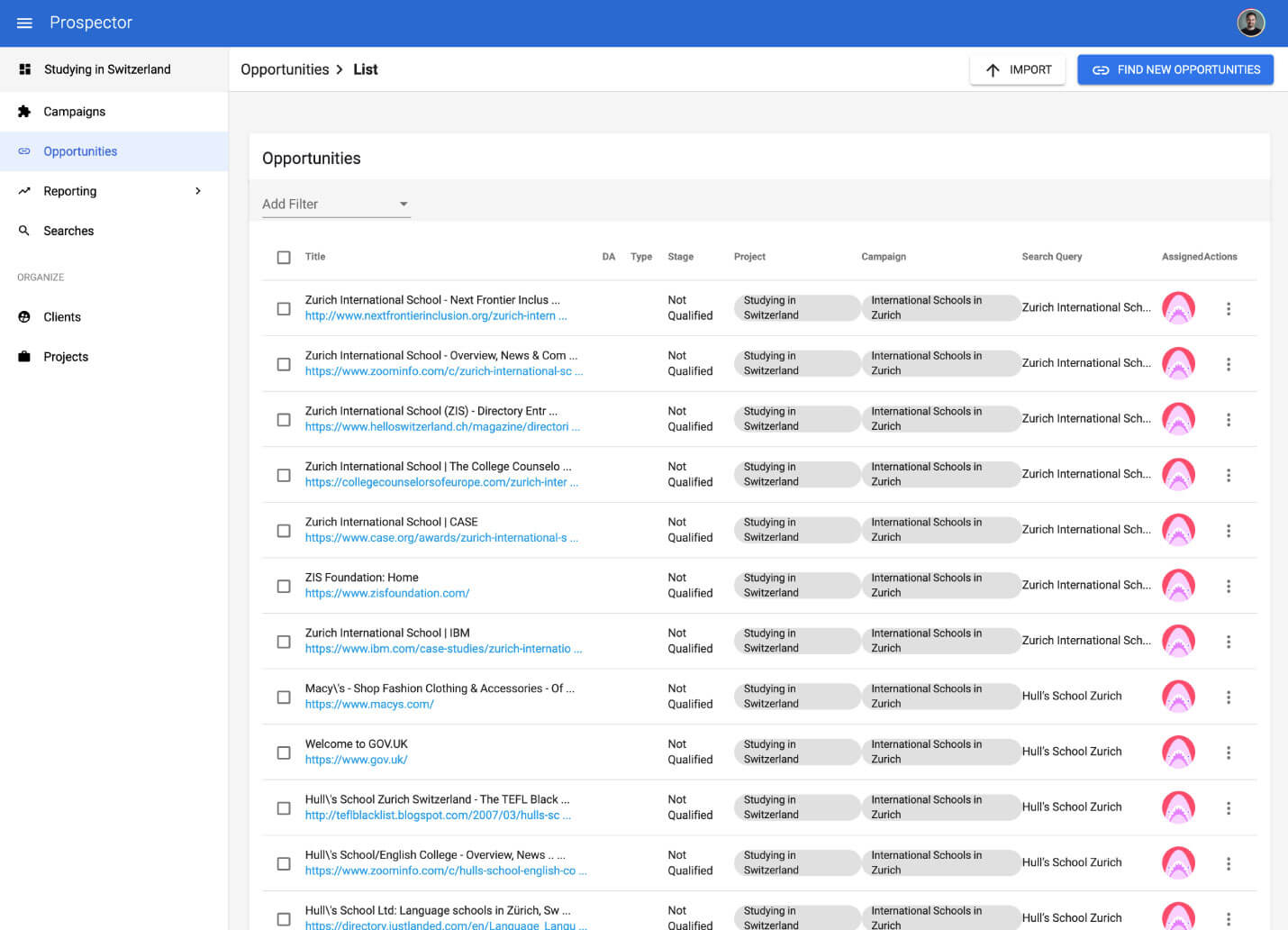Click assigned user avatar in Next Frontier row
The width and height of the screenshot is (1288, 930).
click(x=1178, y=308)
